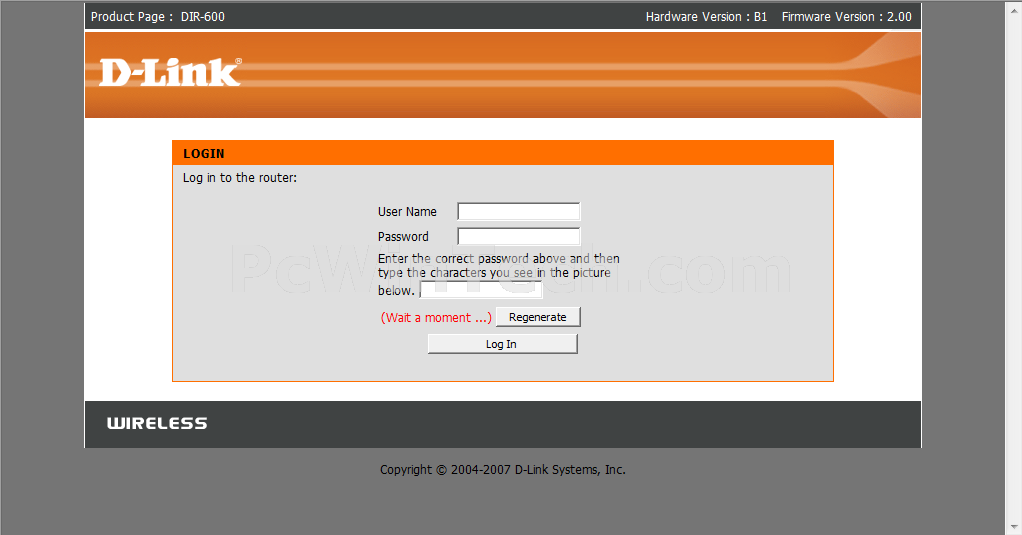Click the LOGIN section header

[503, 153]
